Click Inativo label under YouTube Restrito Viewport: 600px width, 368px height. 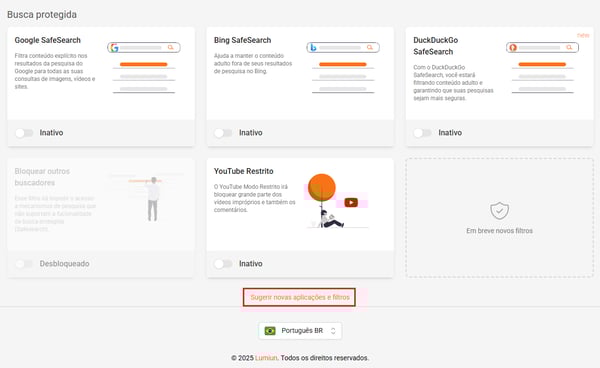[251, 264]
